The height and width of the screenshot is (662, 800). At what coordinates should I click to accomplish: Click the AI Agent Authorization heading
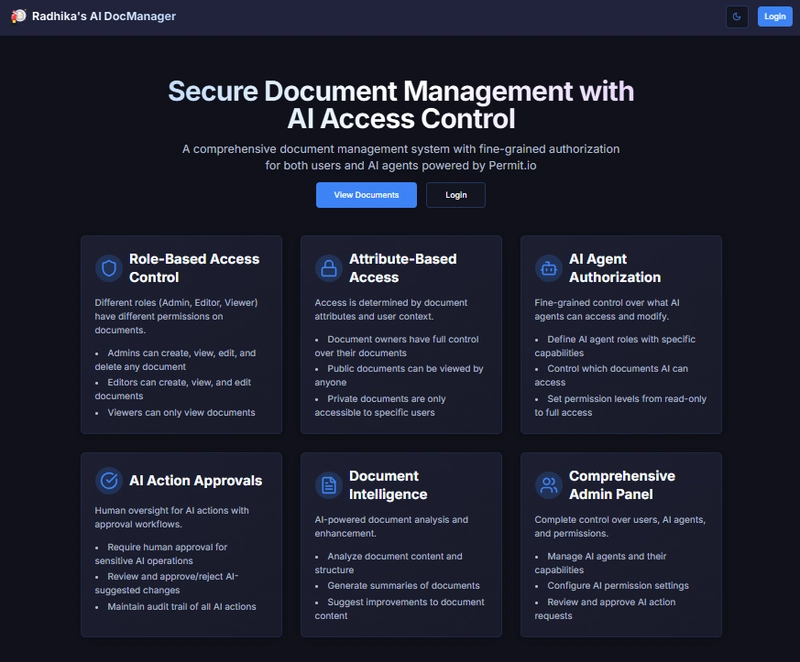point(614,268)
